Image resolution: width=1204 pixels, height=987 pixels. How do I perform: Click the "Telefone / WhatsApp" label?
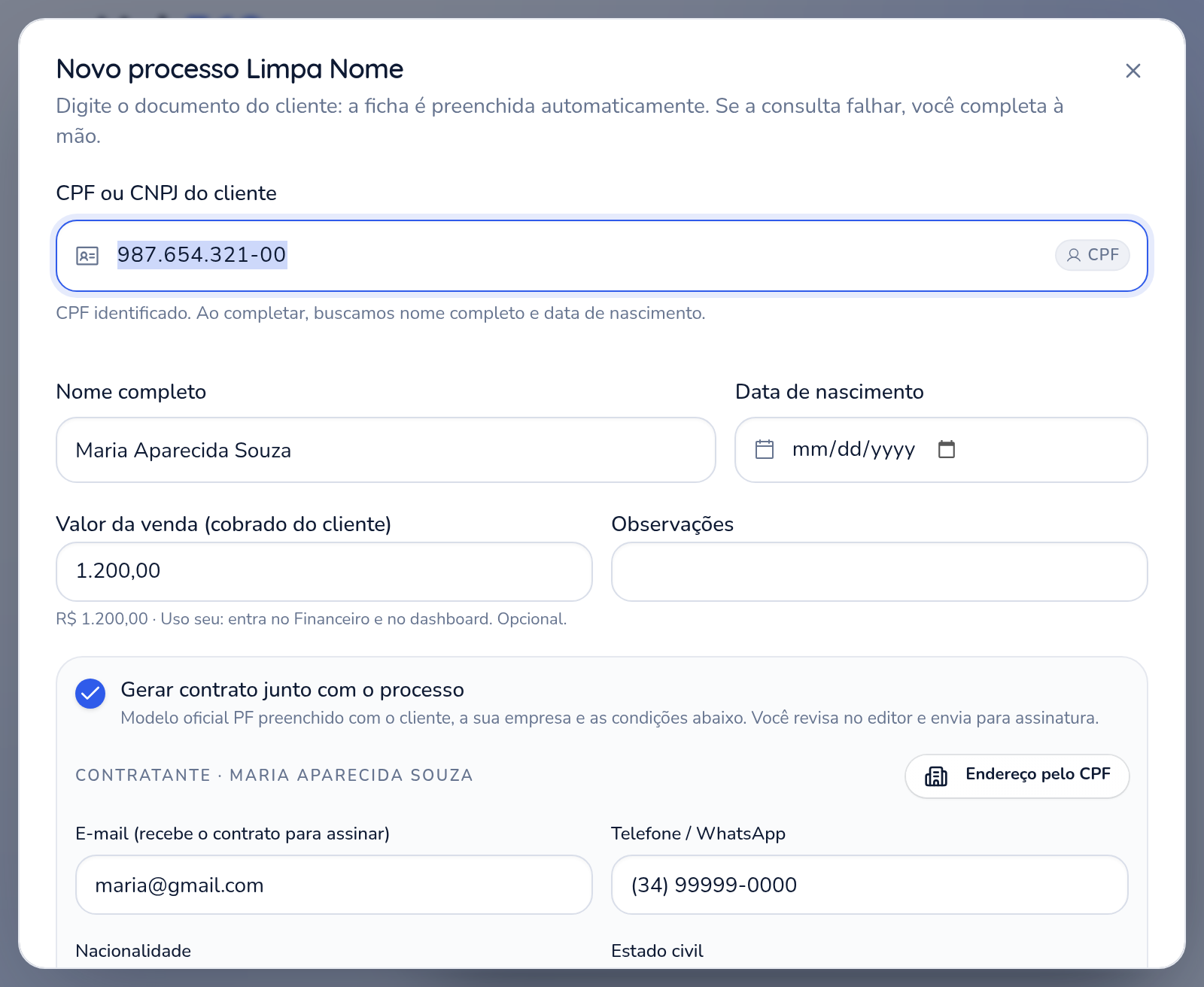pyautogui.click(x=698, y=834)
